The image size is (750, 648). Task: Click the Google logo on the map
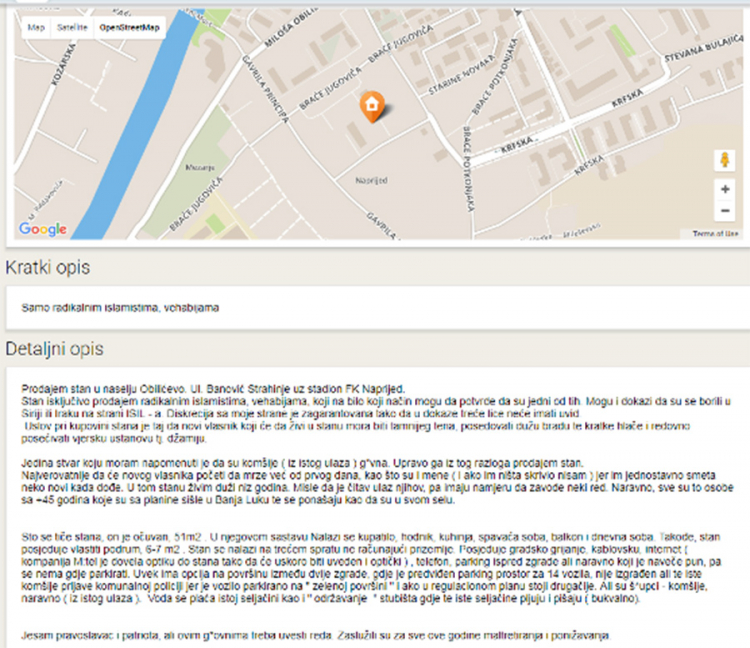click(x=42, y=229)
